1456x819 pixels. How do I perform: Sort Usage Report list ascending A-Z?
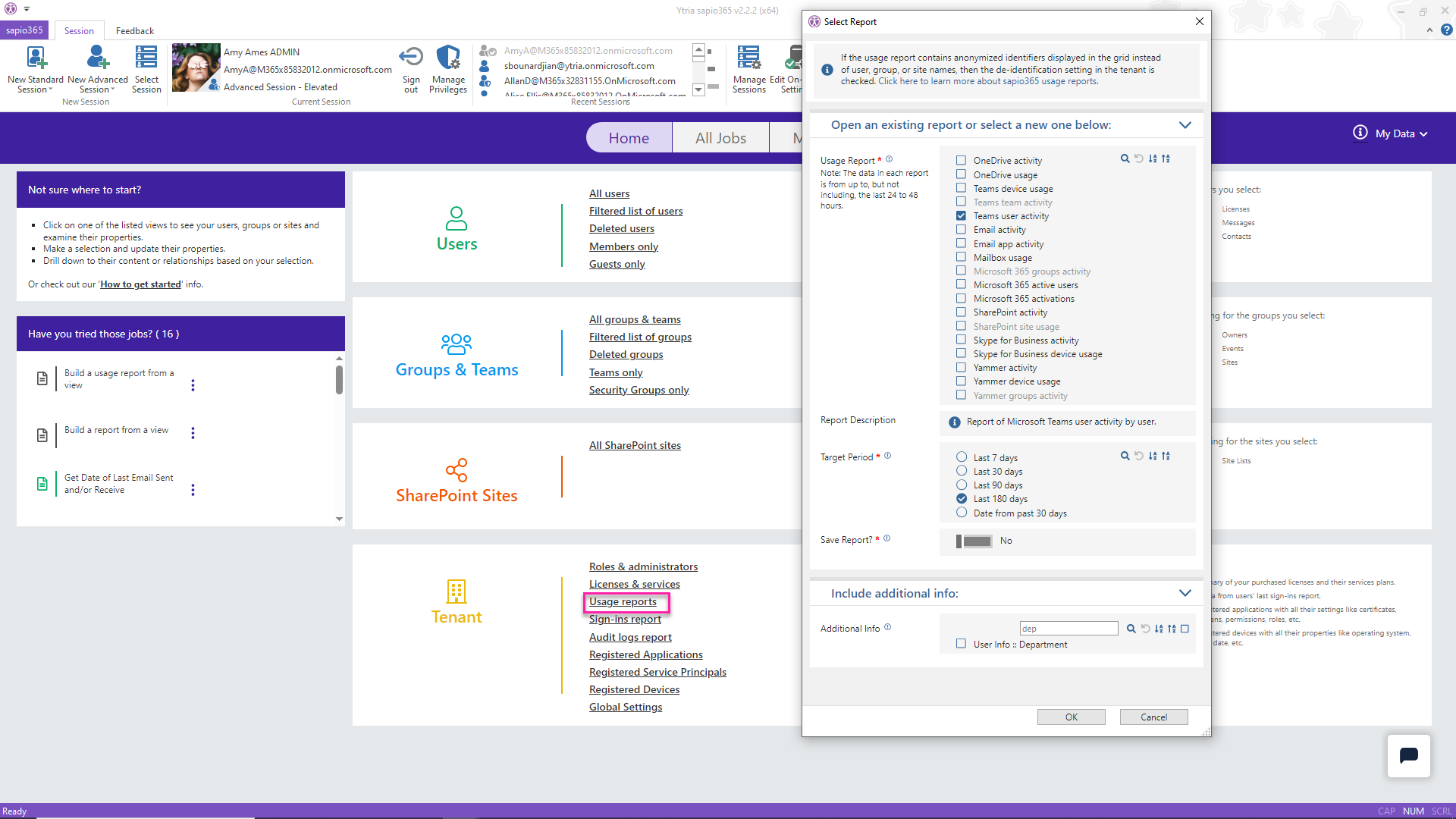[x=1153, y=158]
